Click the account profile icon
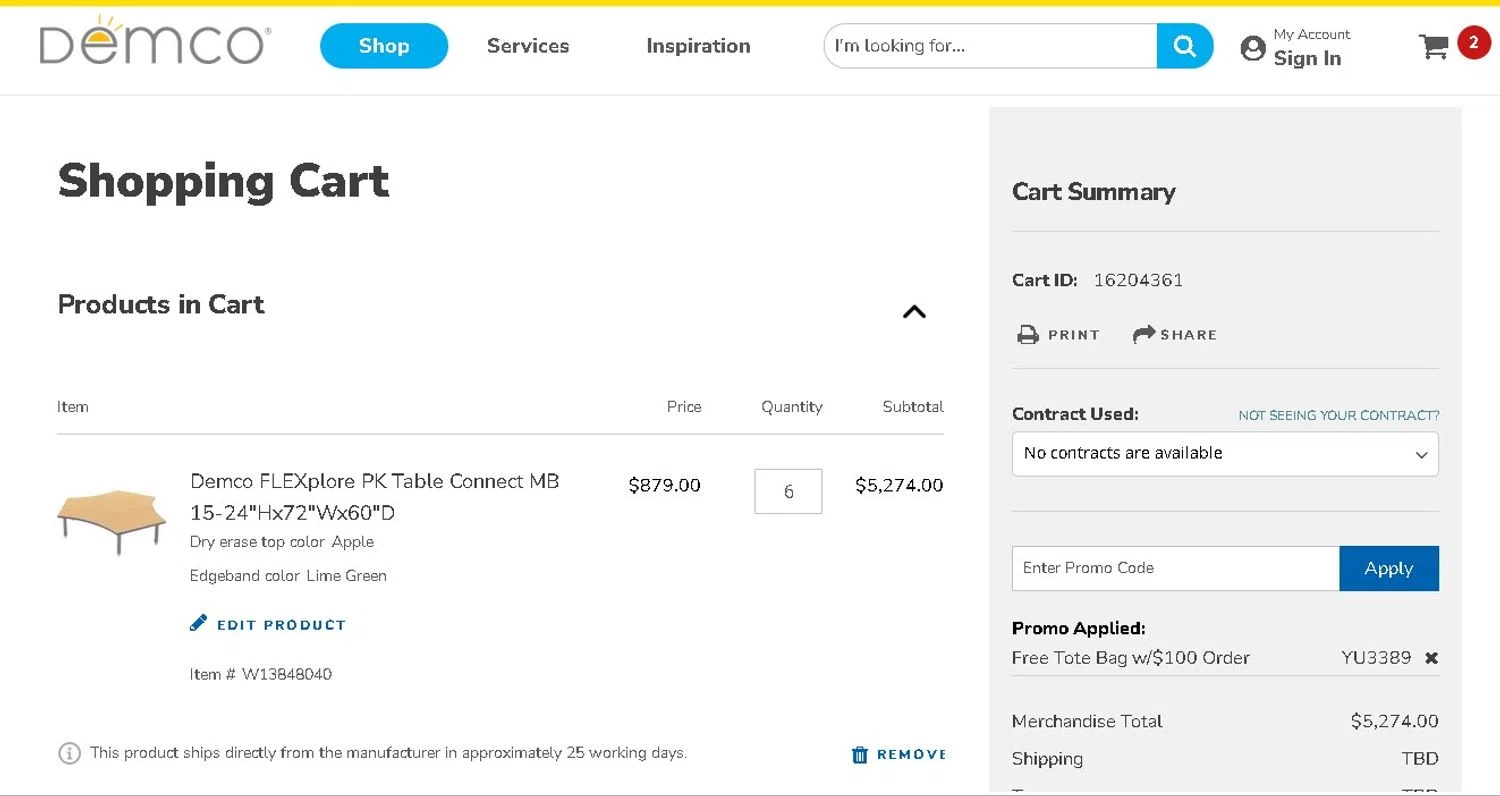This screenshot has height=796, width=1500. click(x=1253, y=48)
